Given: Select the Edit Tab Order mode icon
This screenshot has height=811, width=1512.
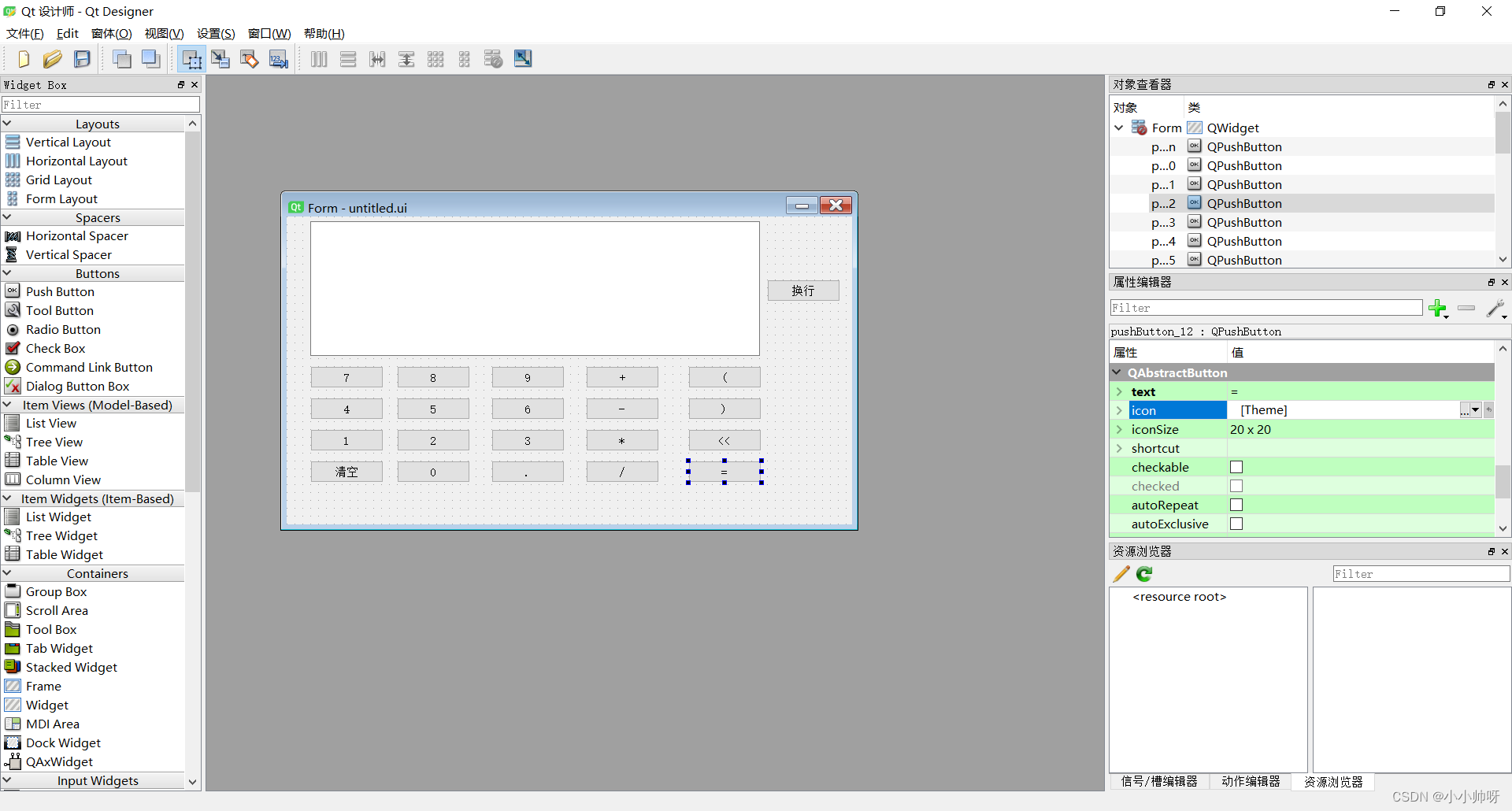Looking at the screenshot, I should pos(279,59).
